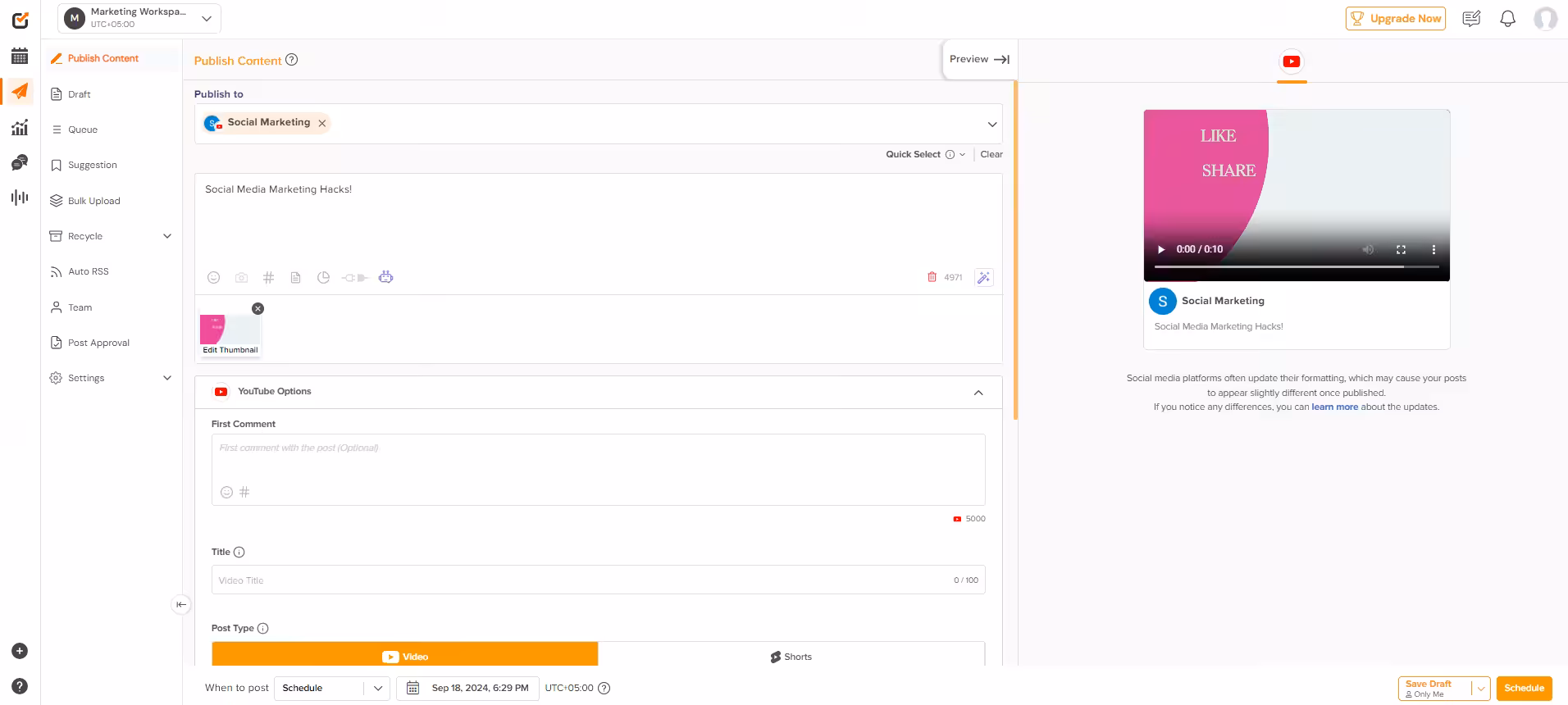This screenshot has width=1568, height=705.
Task: Click the pie chart icon in post toolbar
Action: click(x=323, y=278)
